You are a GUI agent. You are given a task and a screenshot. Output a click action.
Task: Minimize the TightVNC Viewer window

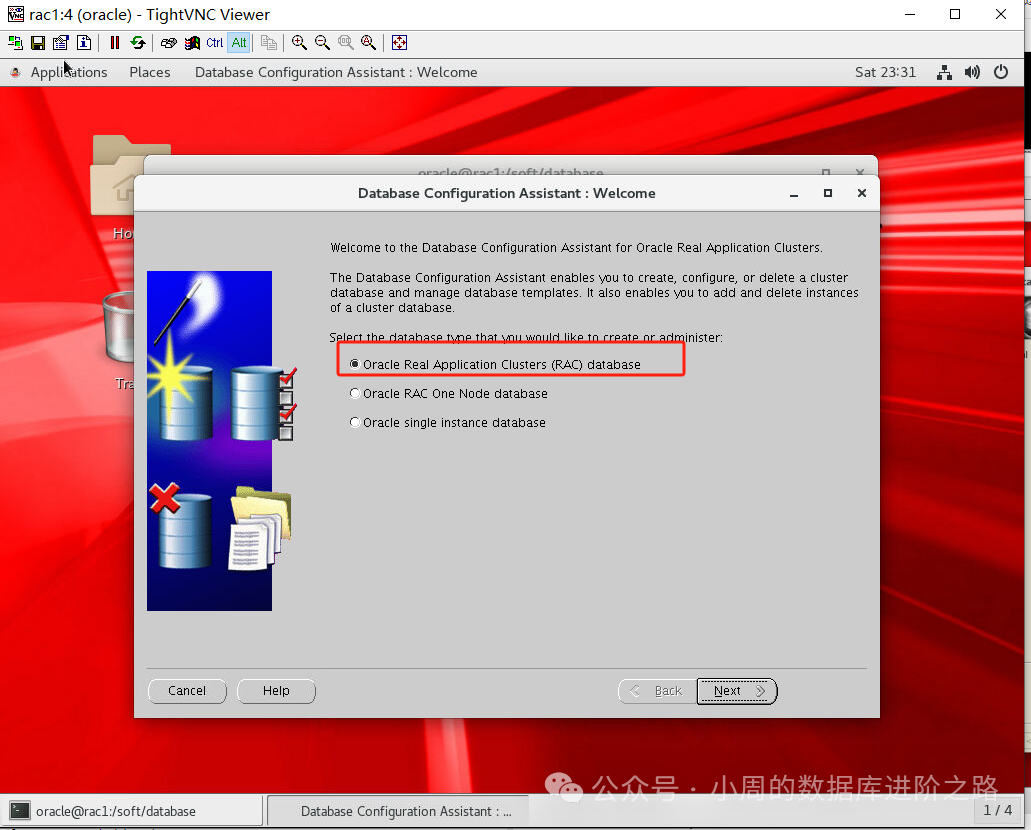click(910, 14)
